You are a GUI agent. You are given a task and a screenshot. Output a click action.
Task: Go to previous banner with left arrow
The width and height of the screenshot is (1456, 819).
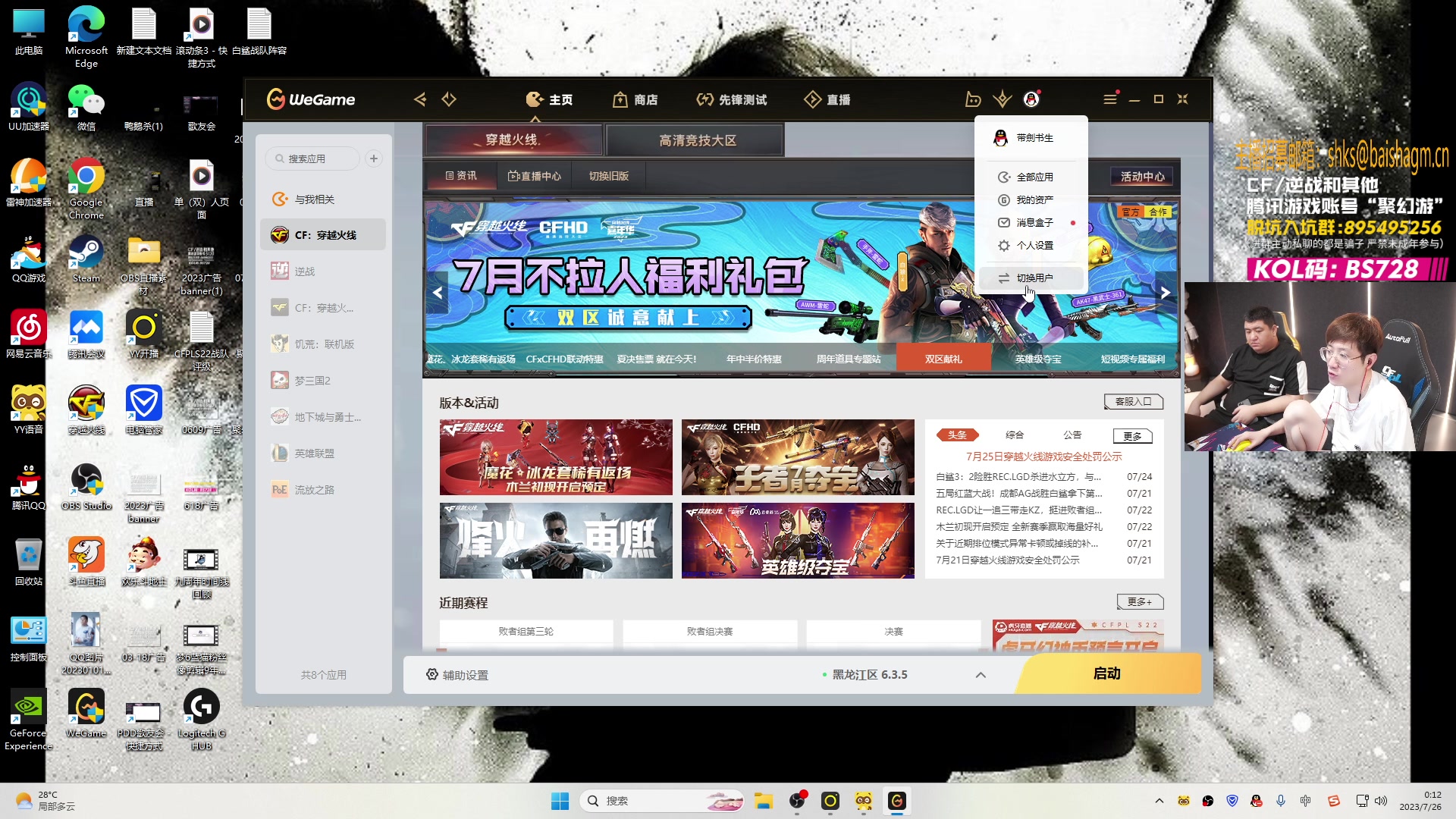[438, 292]
